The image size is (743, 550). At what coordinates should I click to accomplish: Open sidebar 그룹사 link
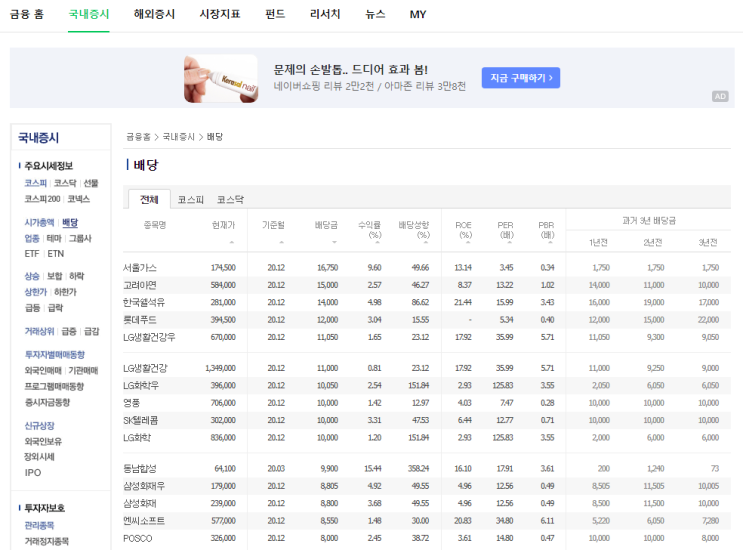[x=80, y=238]
